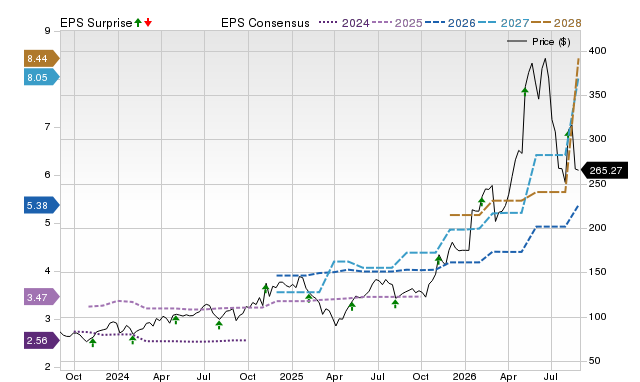Click the Oct label just before 2025
The width and height of the screenshot is (640, 382).
click(247, 376)
